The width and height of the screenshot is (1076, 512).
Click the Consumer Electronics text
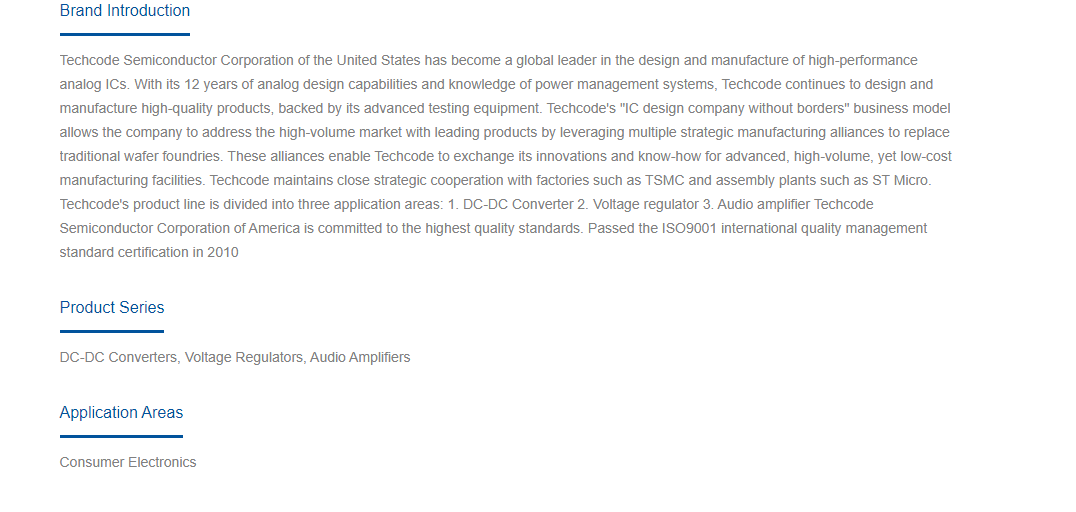(128, 463)
